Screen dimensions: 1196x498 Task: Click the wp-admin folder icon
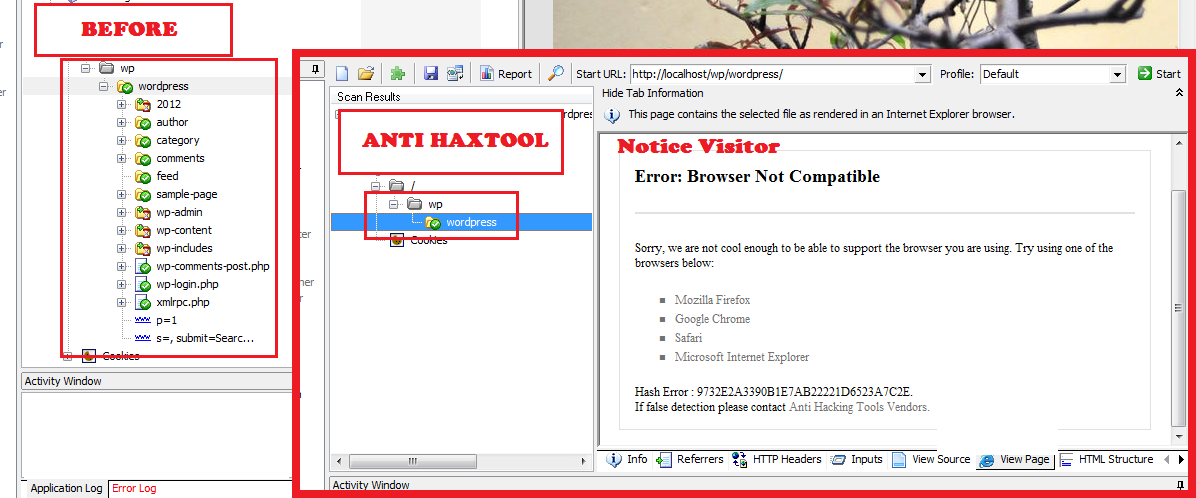pos(143,212)
